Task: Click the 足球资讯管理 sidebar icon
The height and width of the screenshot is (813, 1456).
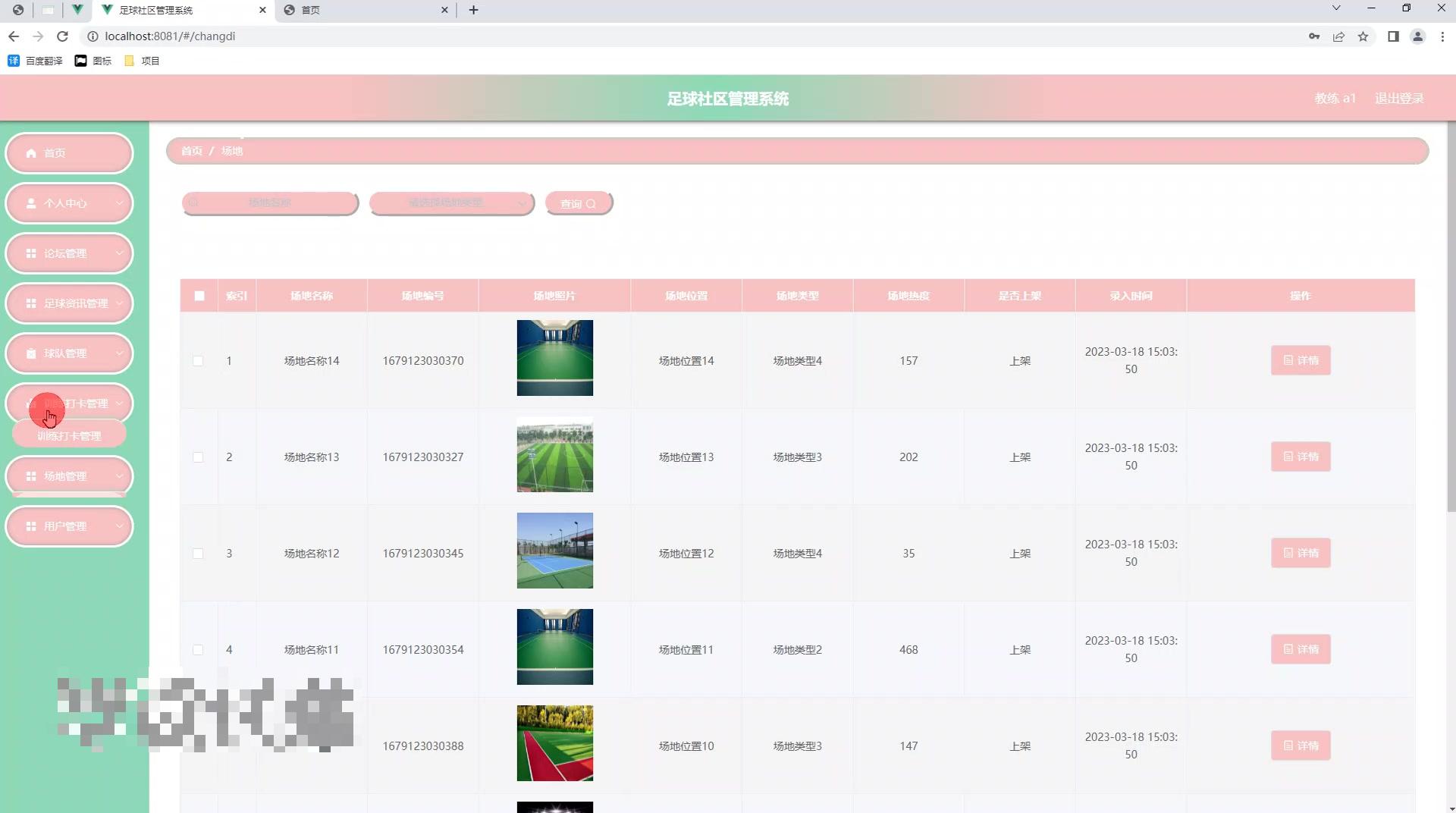Action: (x=31, y=303)
